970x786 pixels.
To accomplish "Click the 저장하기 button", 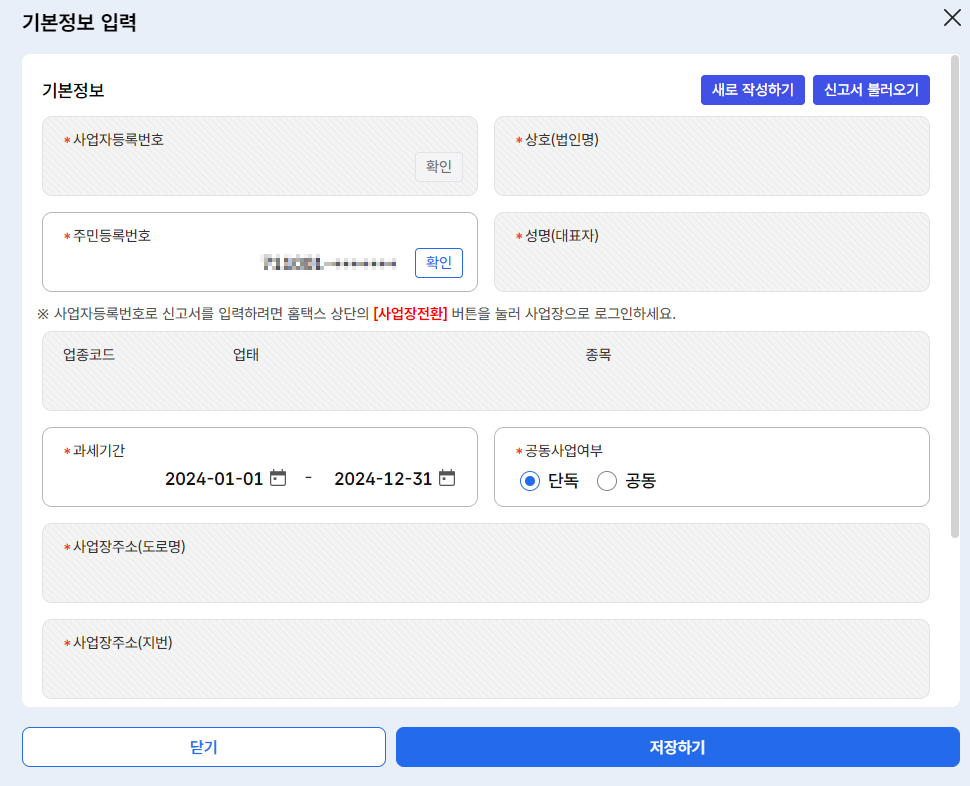I will click(678, 747).
